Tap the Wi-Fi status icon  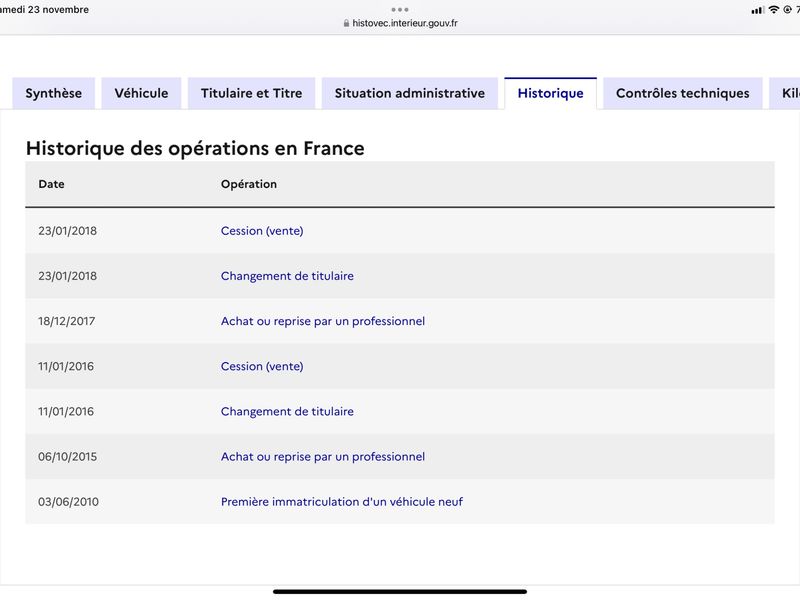coord(773,10)
